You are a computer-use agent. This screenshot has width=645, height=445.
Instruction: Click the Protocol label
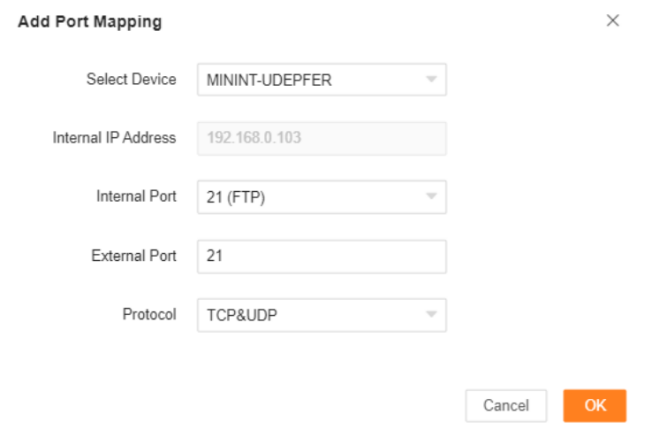151,315
